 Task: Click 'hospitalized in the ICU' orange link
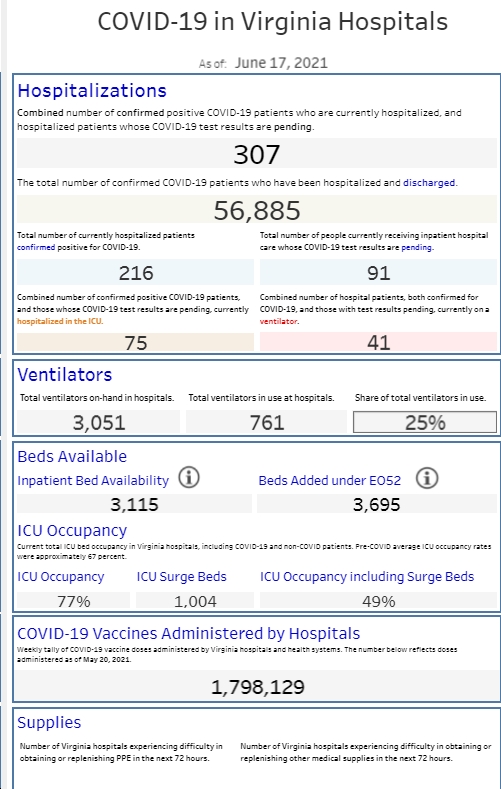click(x=59, y=321)
